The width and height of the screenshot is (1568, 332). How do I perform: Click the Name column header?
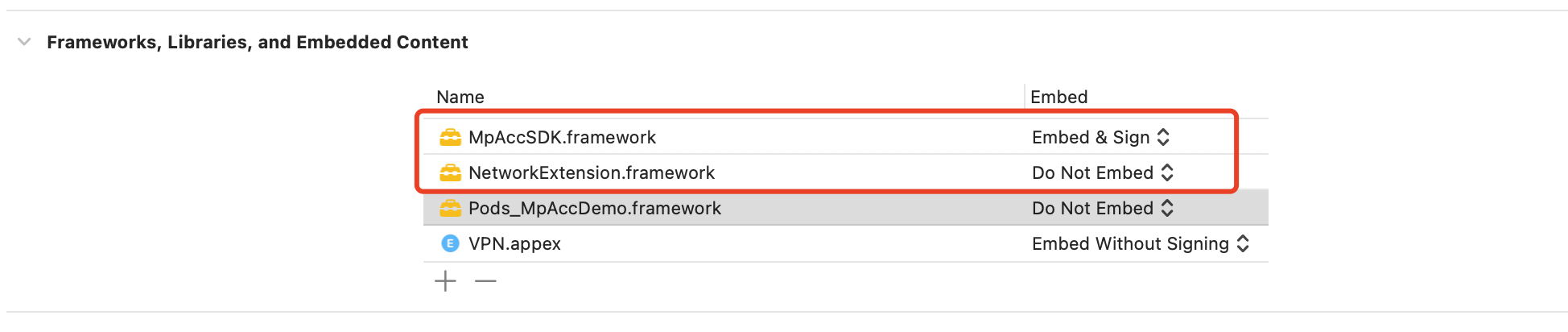[x=460, y=97]
